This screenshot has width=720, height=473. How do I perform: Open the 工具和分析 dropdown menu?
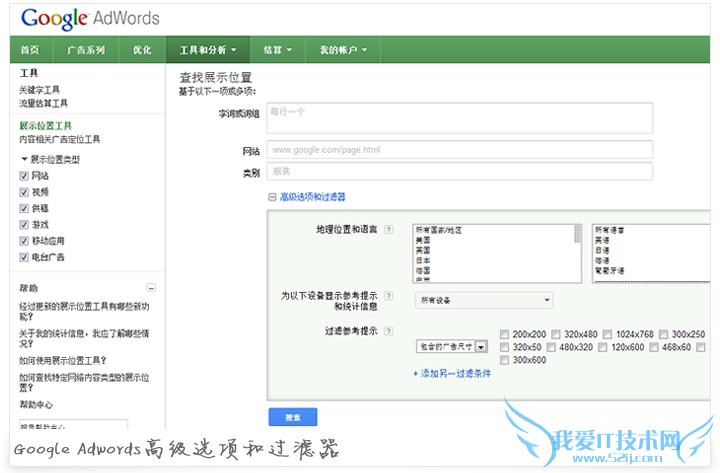click(x=208, y=50)
